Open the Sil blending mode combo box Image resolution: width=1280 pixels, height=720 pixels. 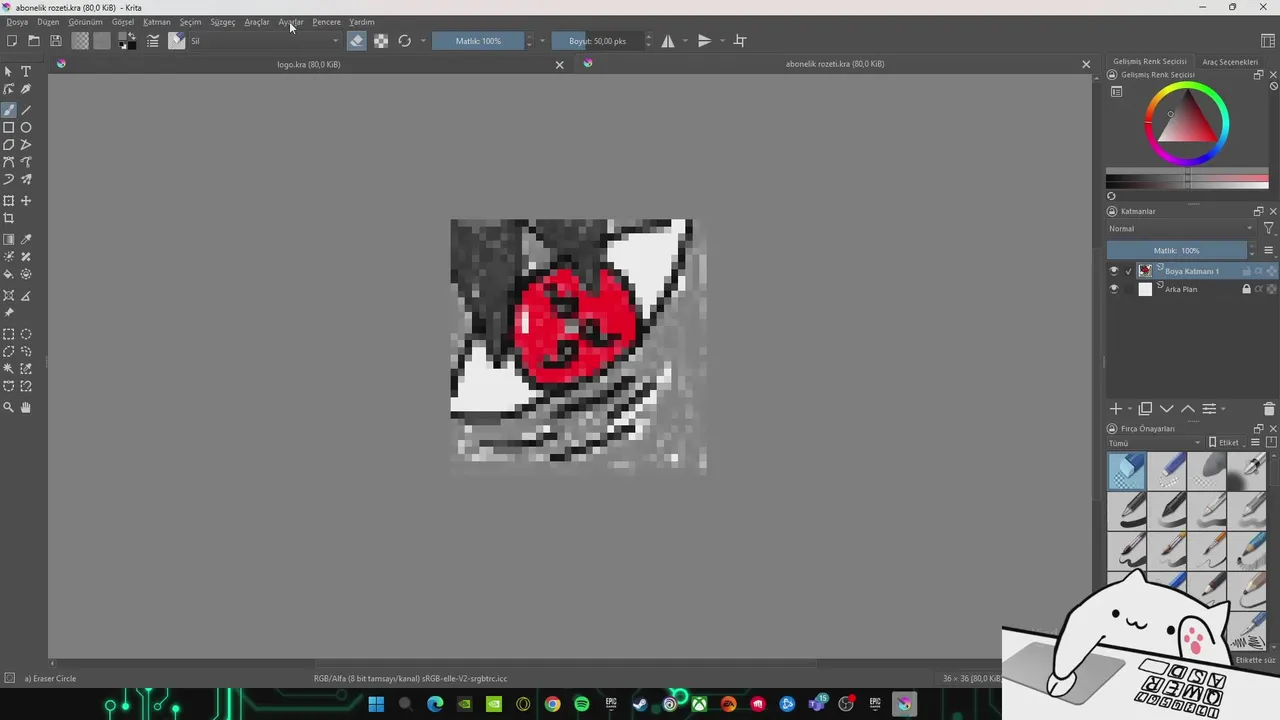point(264,41)
